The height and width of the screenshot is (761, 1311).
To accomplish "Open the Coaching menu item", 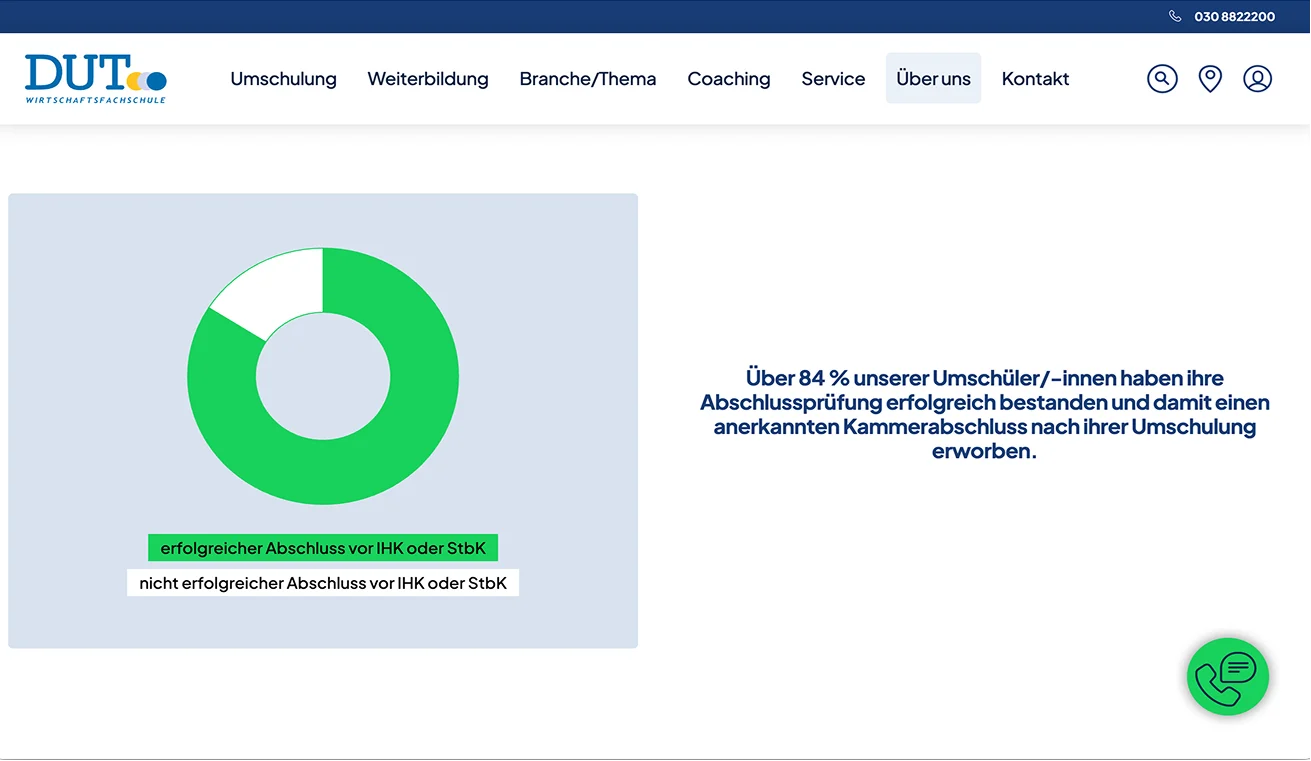I will click(729, 78).
